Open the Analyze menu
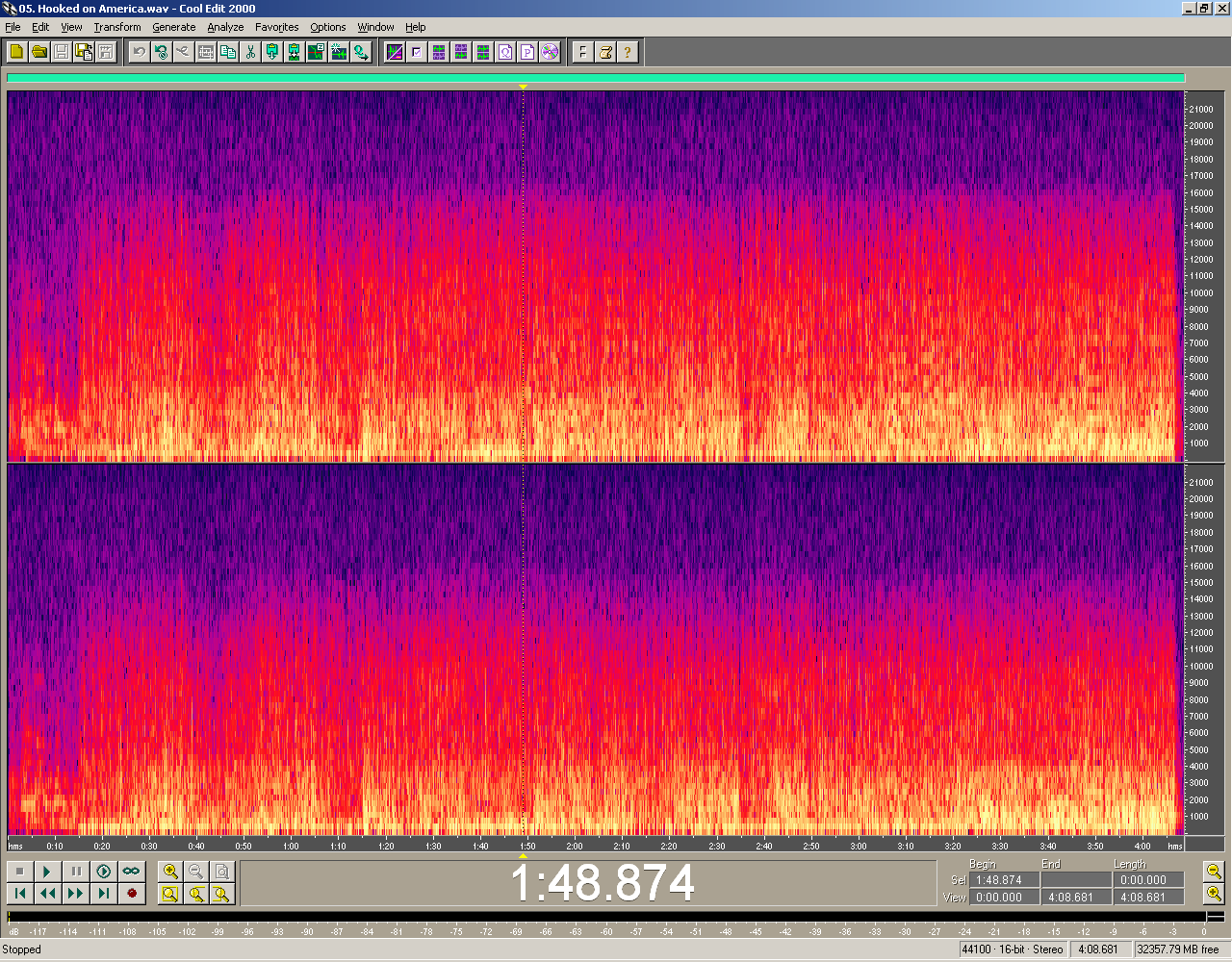The width and height of the screenshot is (1232, 962). pyautogui.click(x=225, y=27)
